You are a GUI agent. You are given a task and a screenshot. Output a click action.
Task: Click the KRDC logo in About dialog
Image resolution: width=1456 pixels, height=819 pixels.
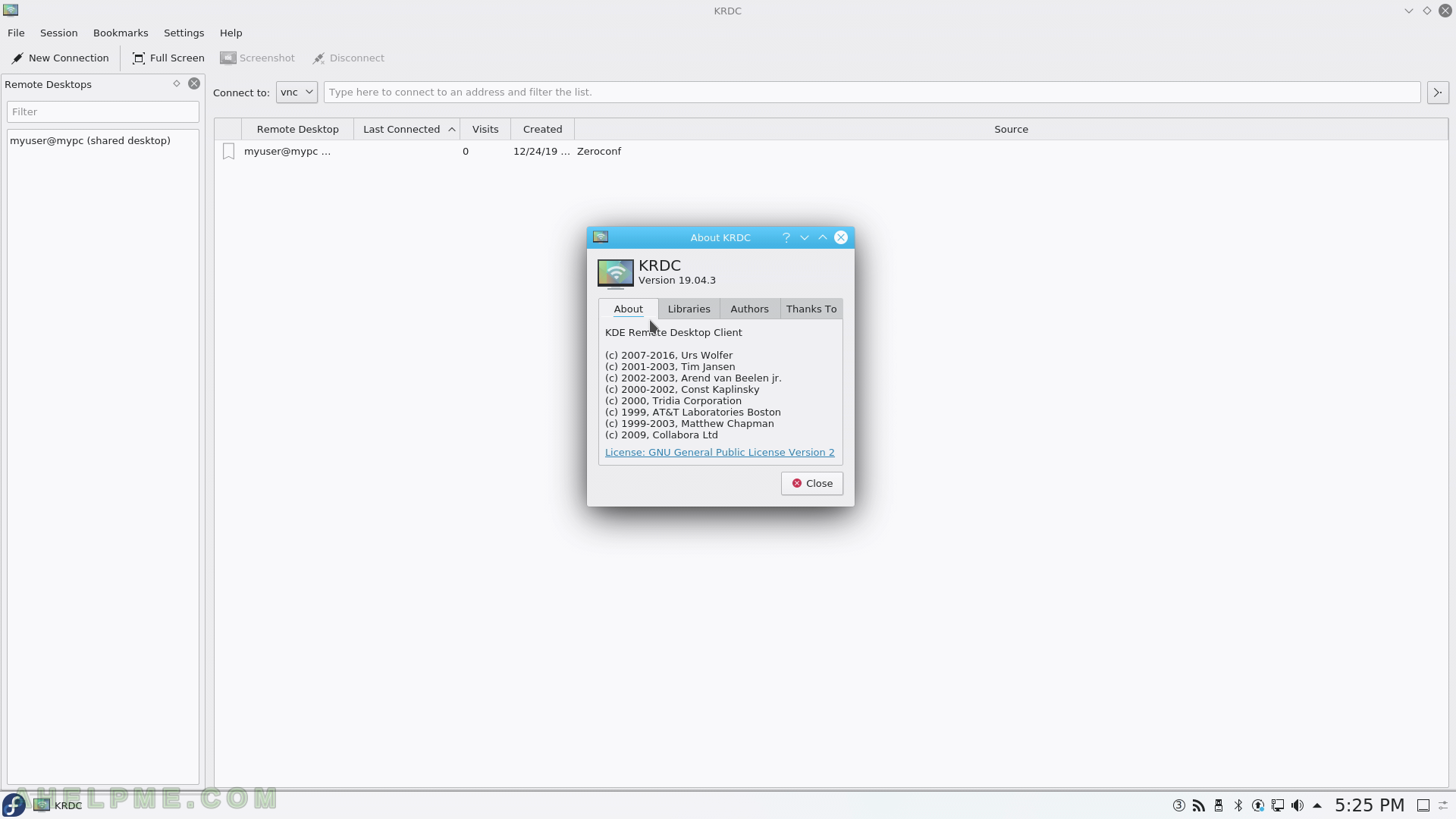[616, 274]
